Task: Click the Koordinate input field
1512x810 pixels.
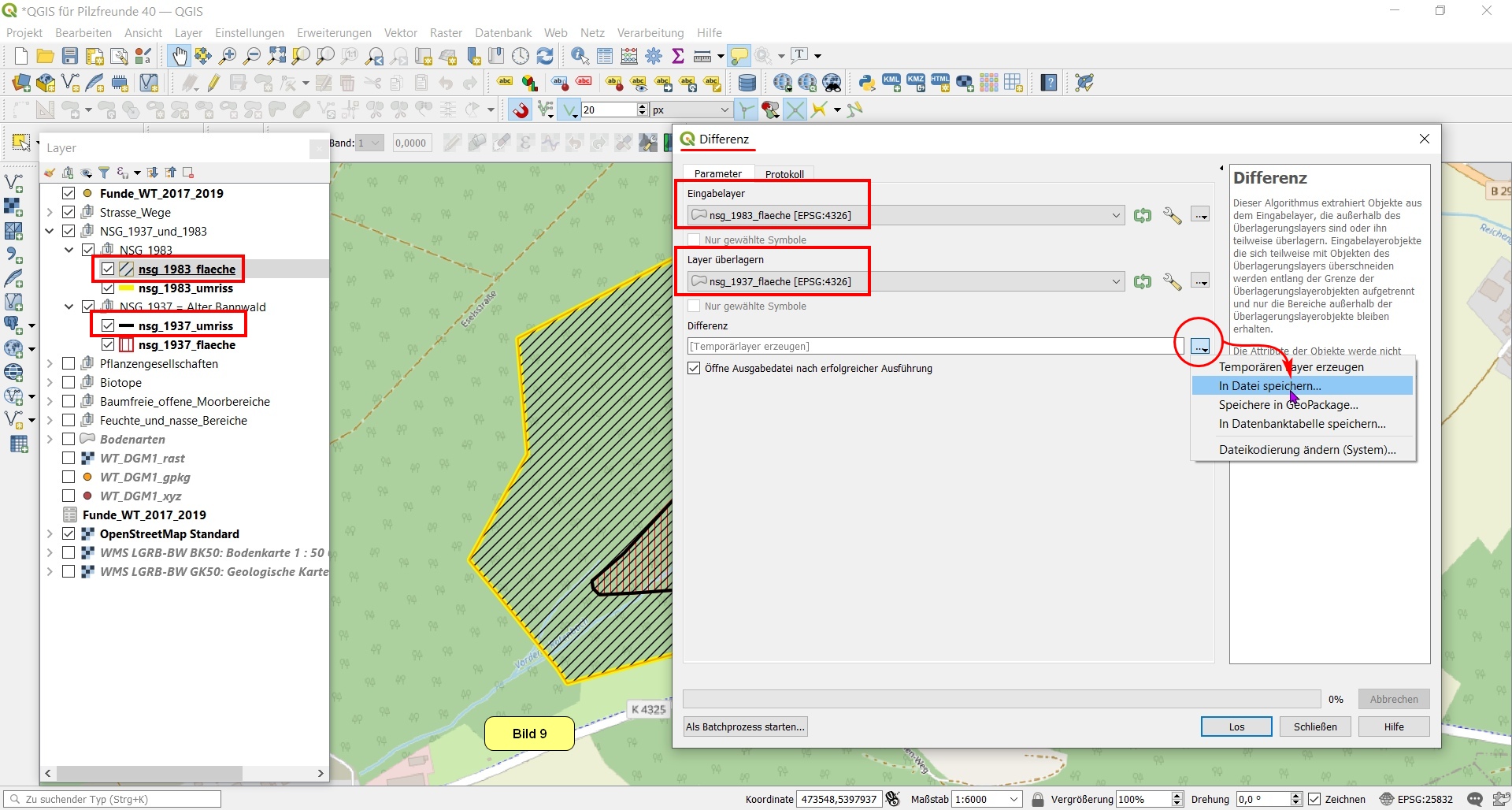Action: (839, 799)
